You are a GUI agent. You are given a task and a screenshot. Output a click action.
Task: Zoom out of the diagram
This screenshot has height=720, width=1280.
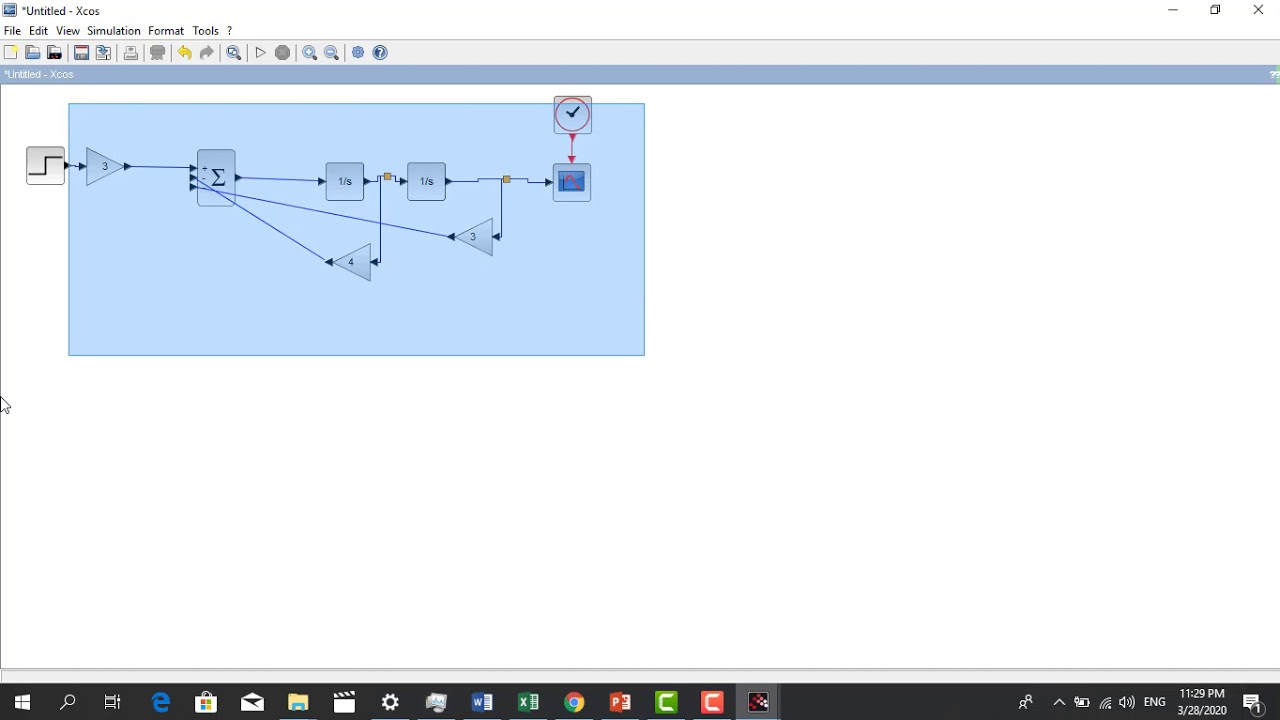click(x=332, y=53)
